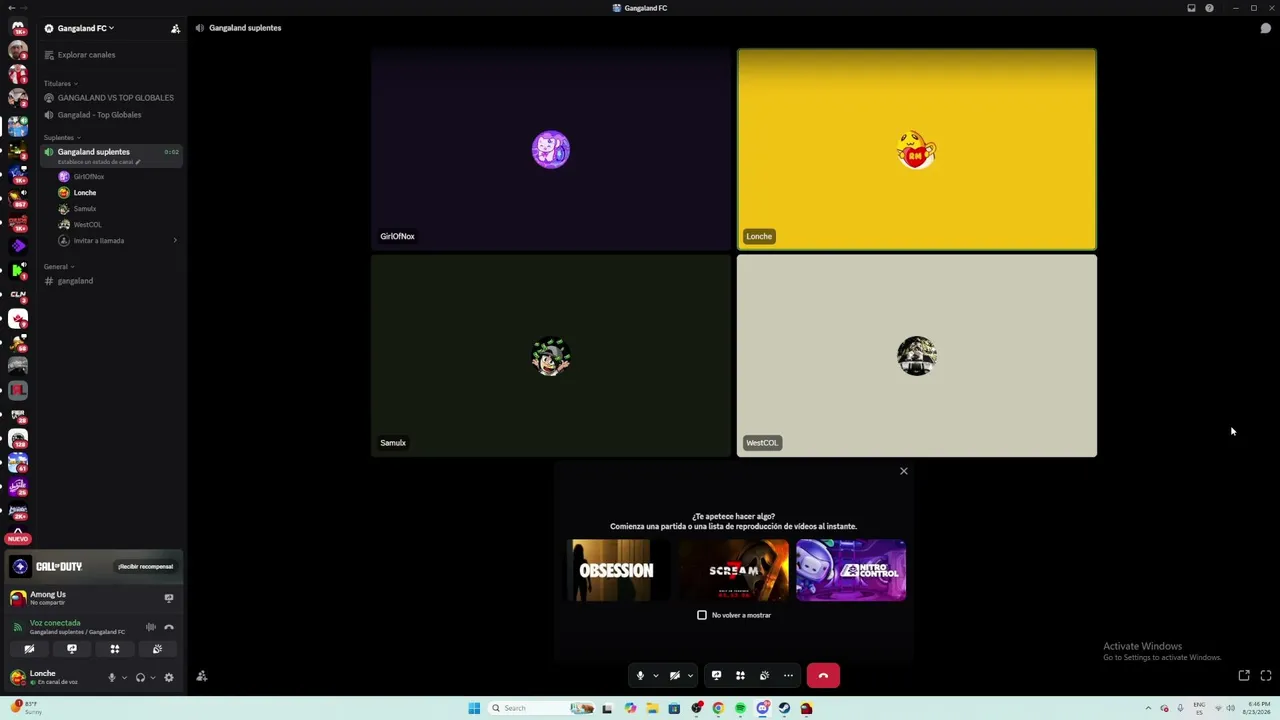1280x720 pixels.
Task: Turn on camera from the Voz conectada panel
Action: (x=29, y=649)
